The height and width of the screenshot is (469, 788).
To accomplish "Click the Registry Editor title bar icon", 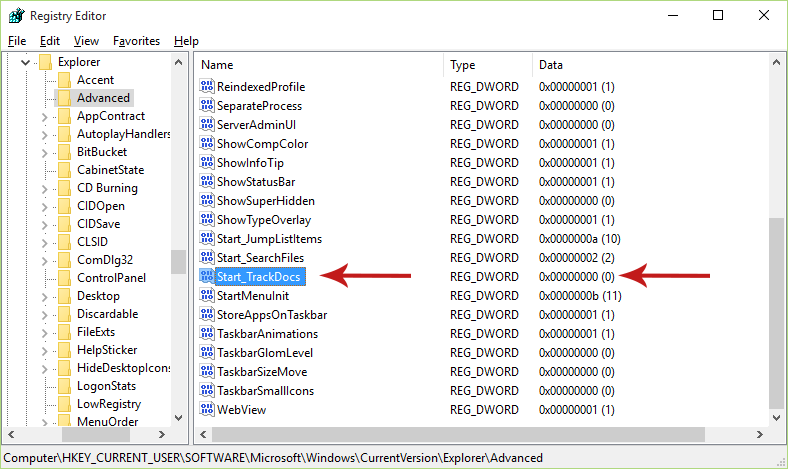I will coord(17,16).
